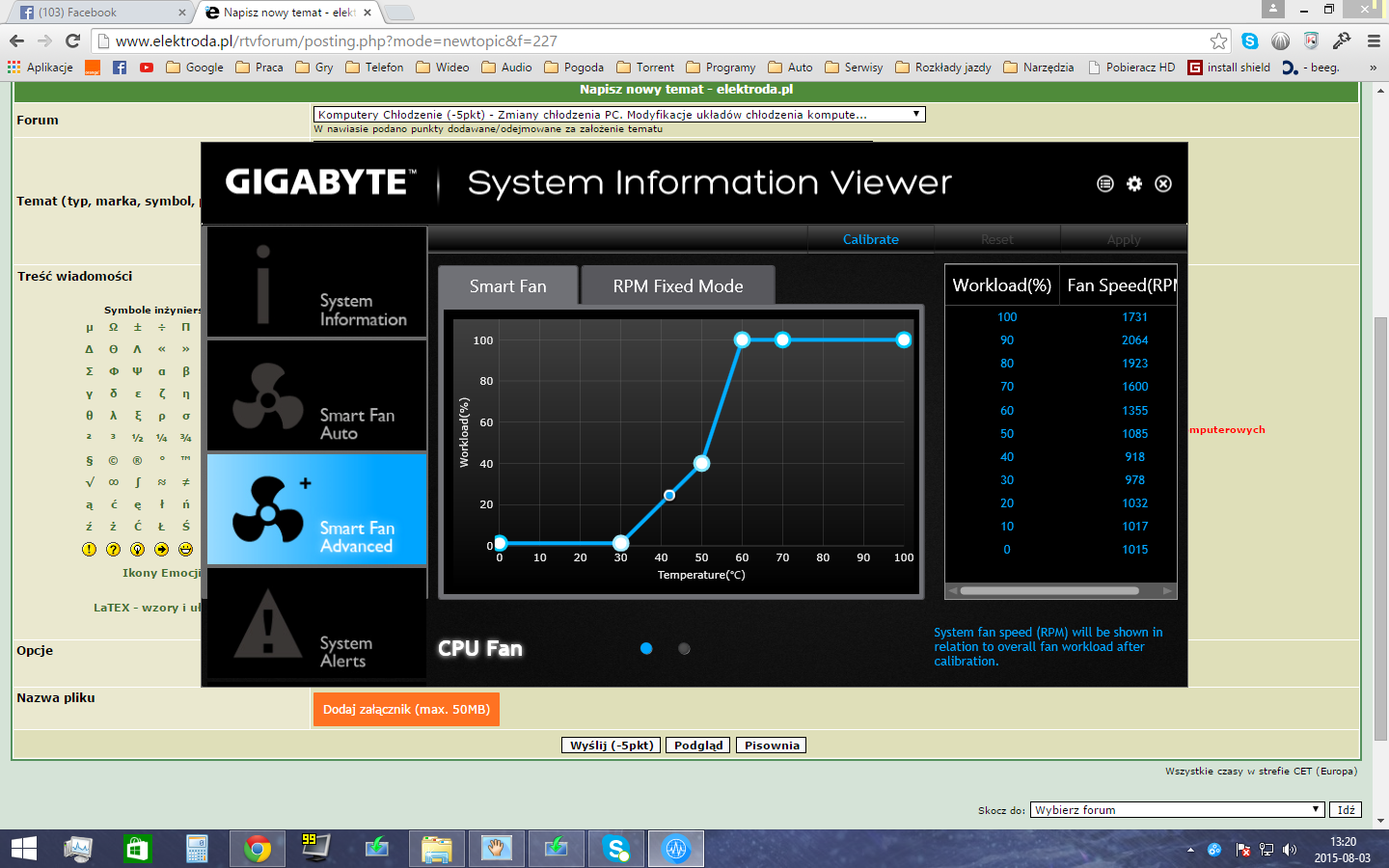
Task: Select the fan curve point at 100°C
Action: coord(904,339)
